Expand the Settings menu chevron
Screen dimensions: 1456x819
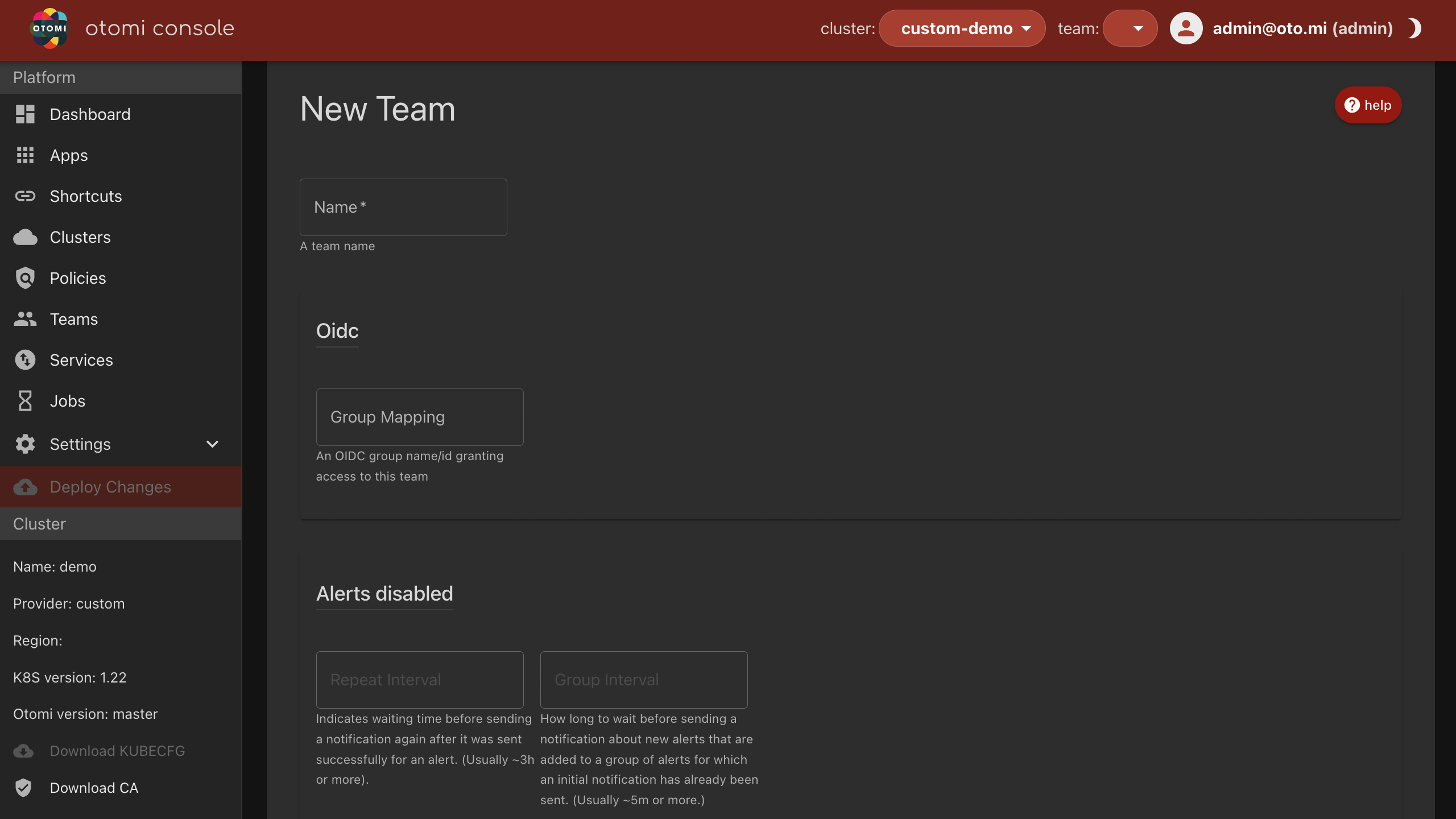pos(212,444)
